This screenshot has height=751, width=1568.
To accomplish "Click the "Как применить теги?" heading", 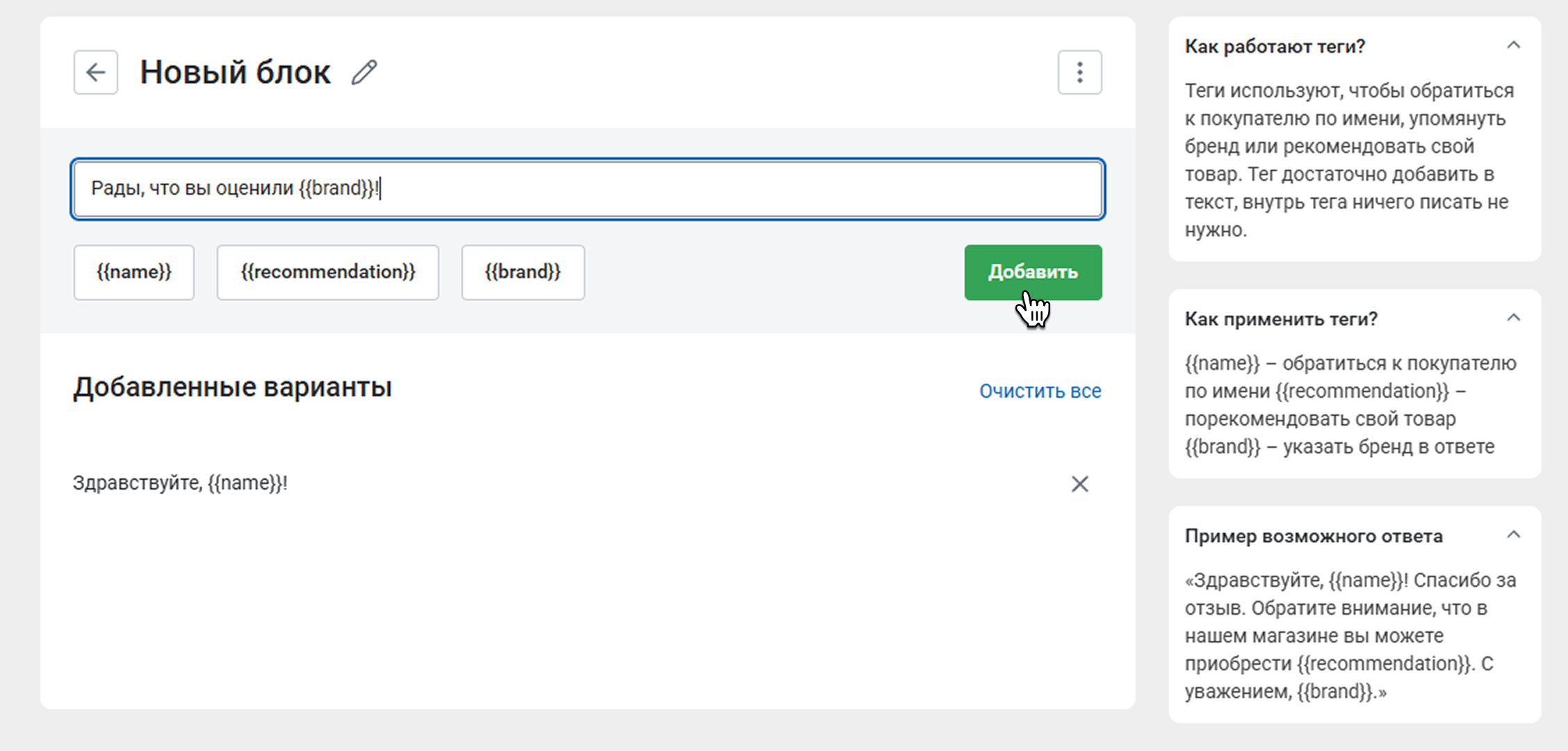I will (1280, 319).
